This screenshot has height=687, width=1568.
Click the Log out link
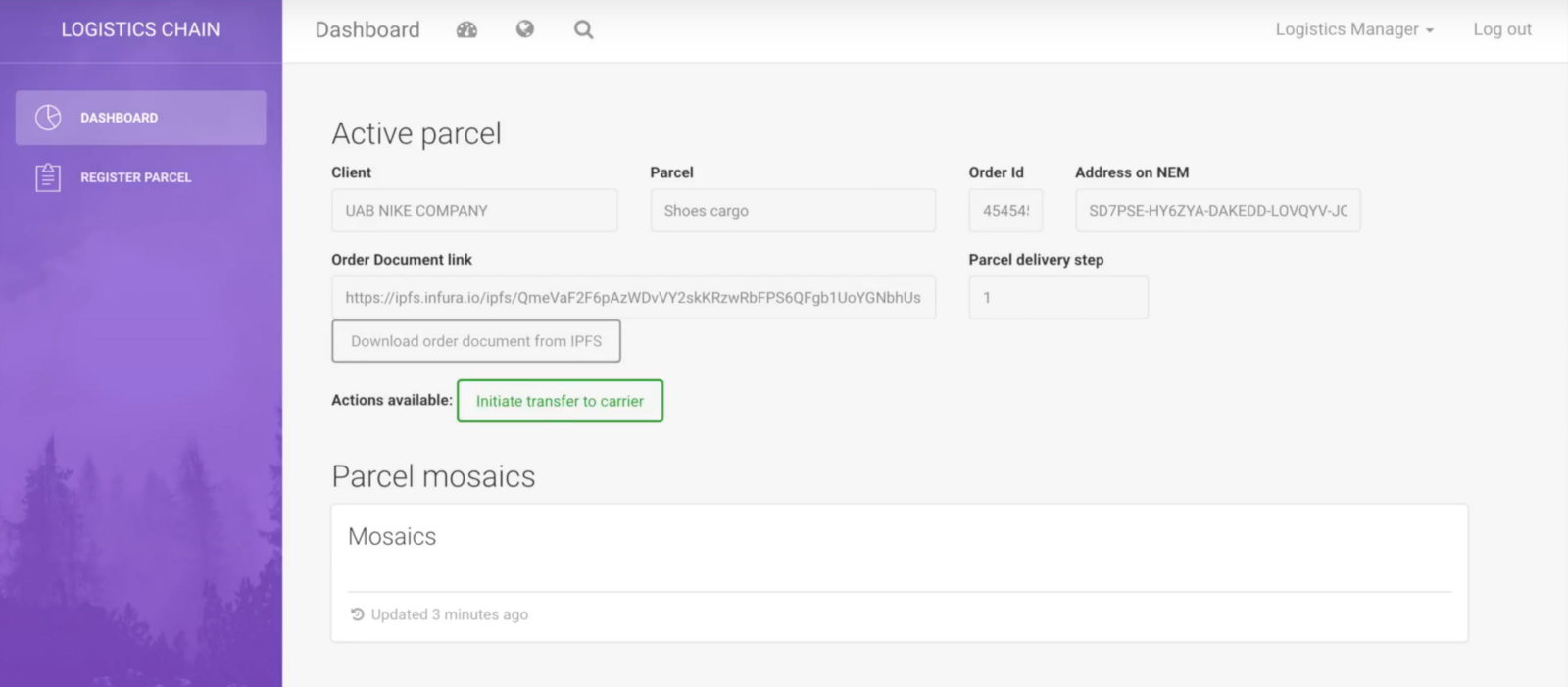1502,29
